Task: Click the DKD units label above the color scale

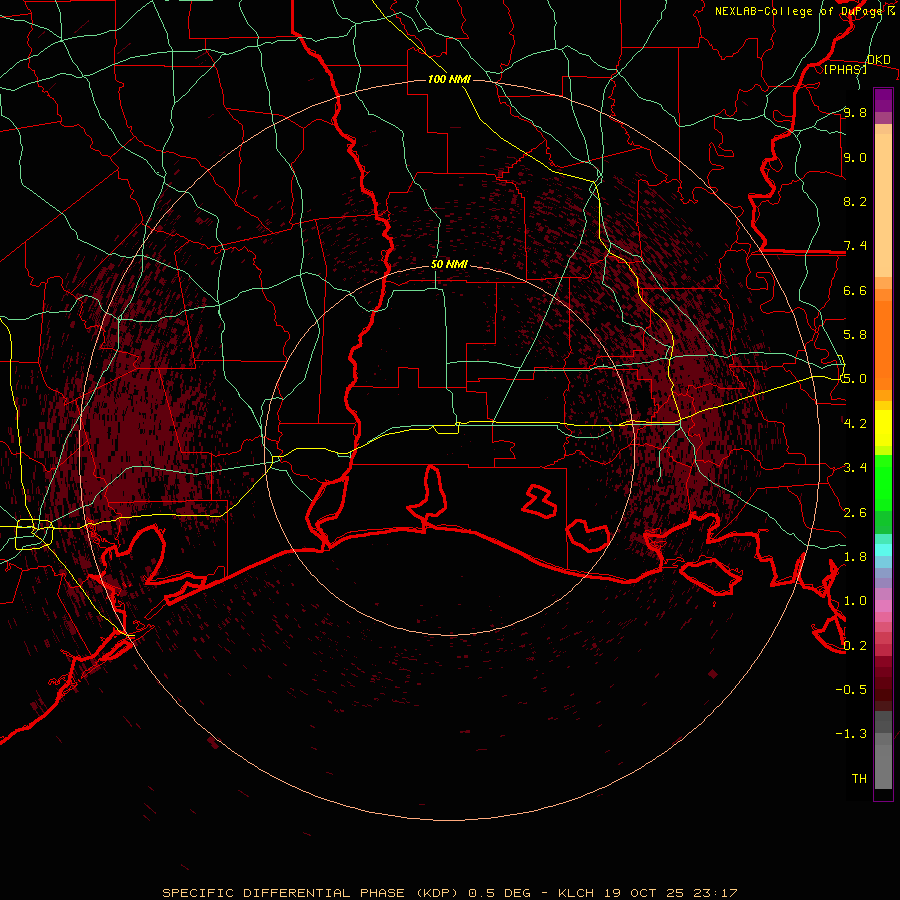Action: click(x=878, y=59)
